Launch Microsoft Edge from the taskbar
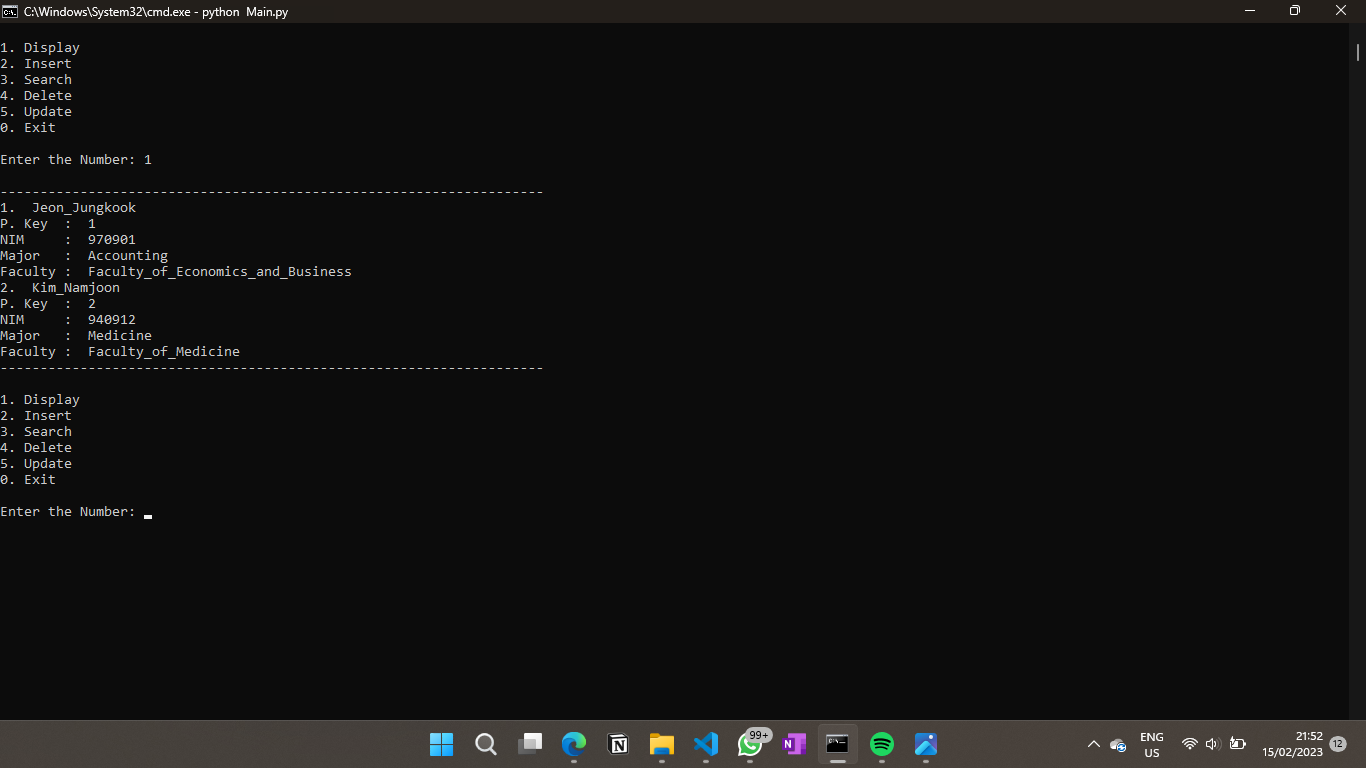 (574, 744)
